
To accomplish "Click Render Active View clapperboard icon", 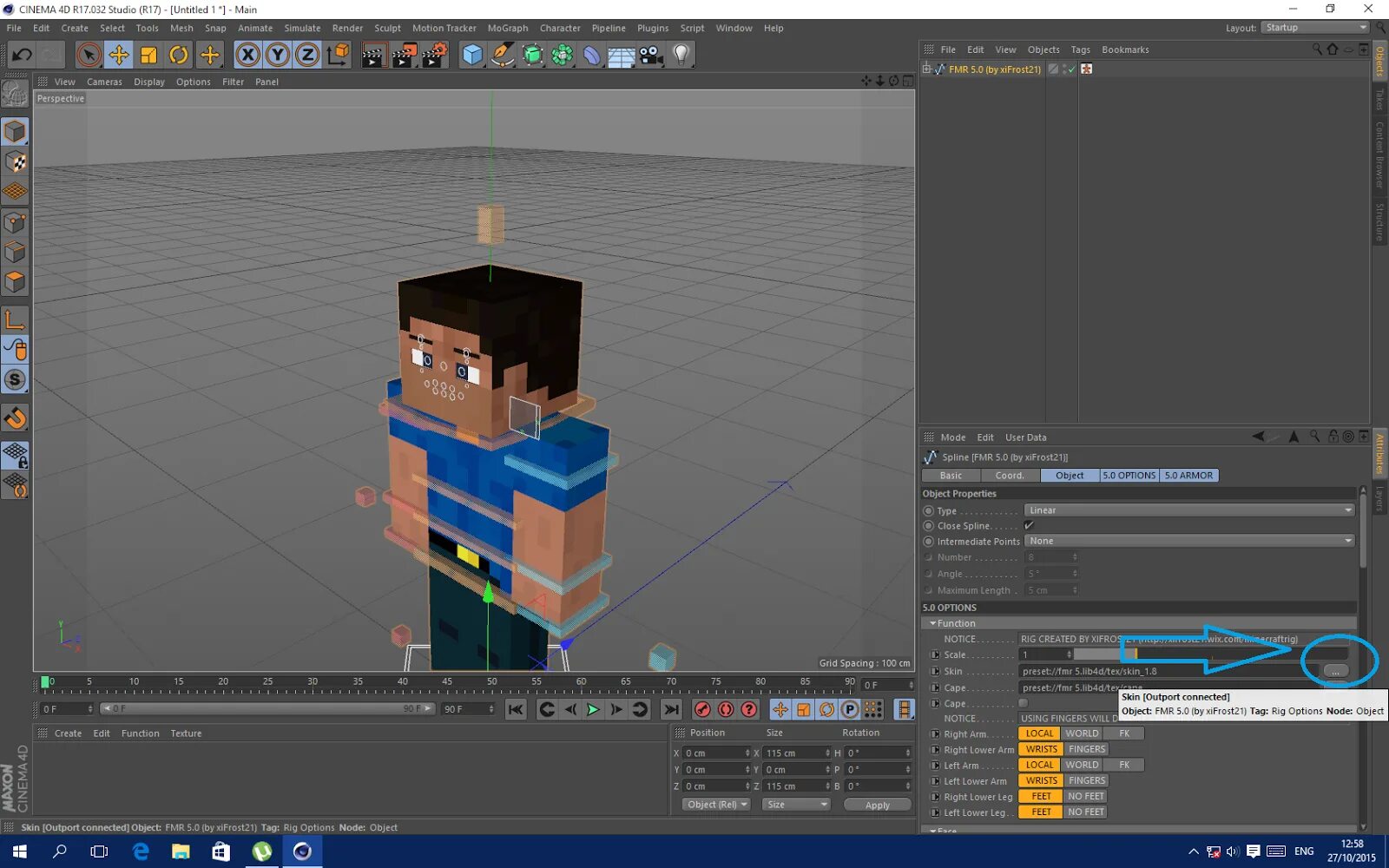I will [x=373, y=56].
